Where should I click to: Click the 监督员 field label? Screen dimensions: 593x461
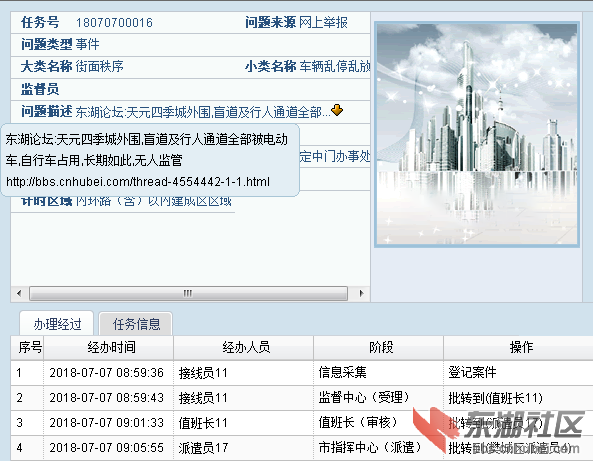point(40,89)
